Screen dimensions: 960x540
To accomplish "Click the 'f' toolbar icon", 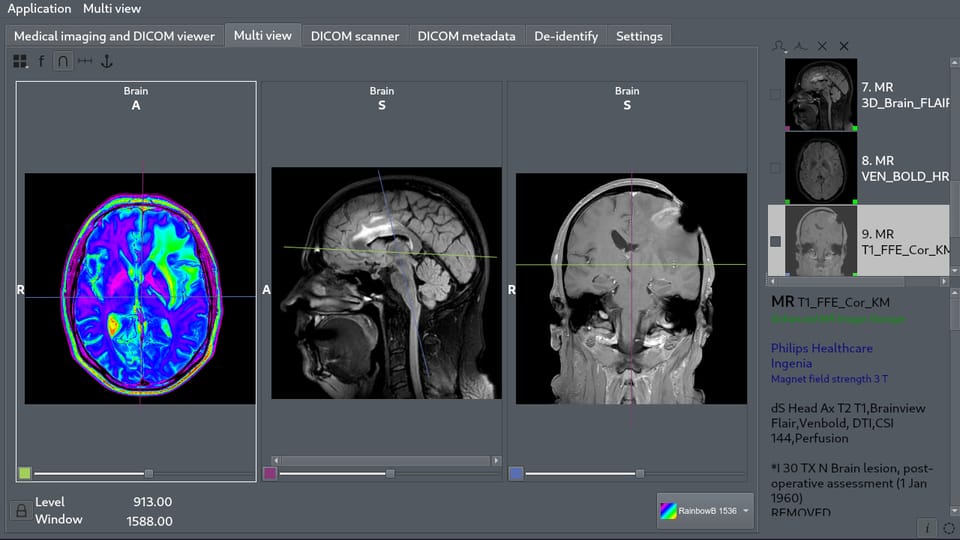I will [41, 61].
